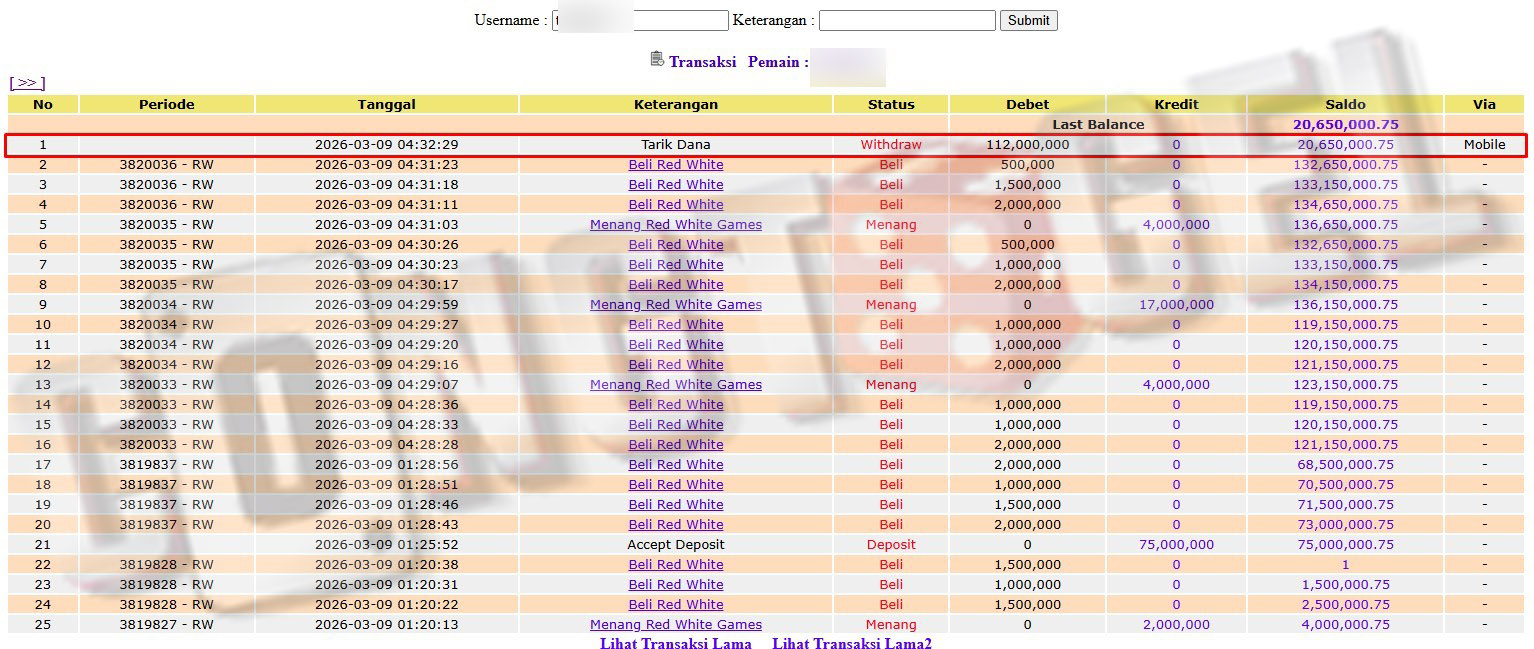Open Menang Red White Games in row 5

click(x=675, y=224)
